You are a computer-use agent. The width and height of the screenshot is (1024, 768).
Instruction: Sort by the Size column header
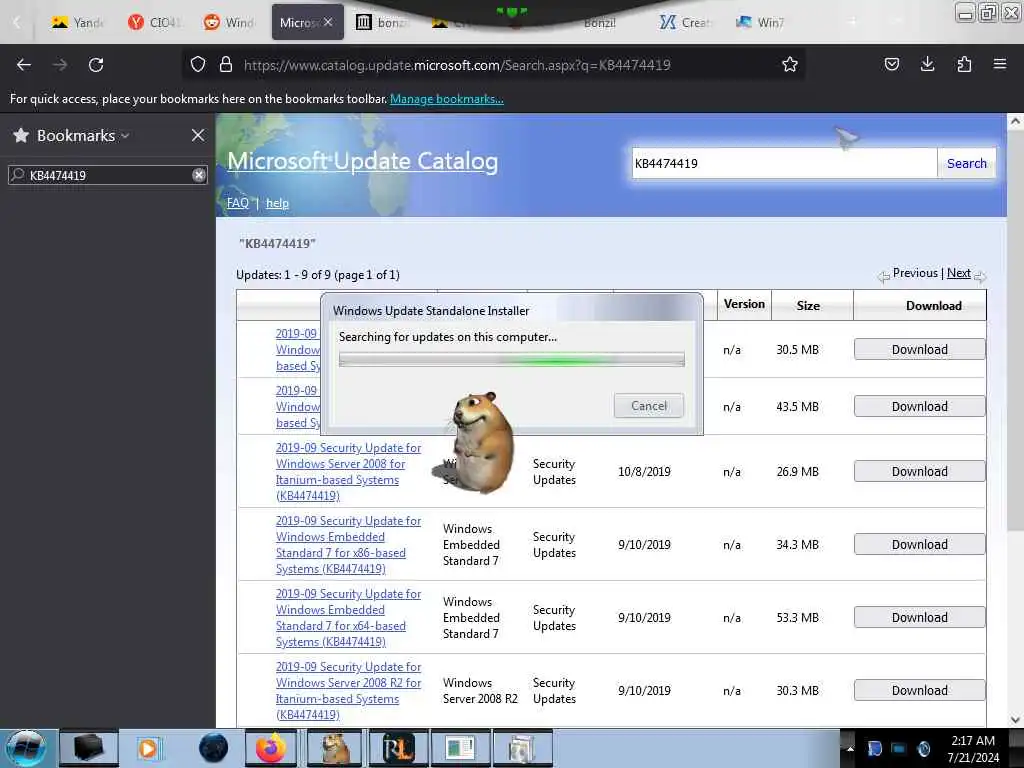(808, 306)
